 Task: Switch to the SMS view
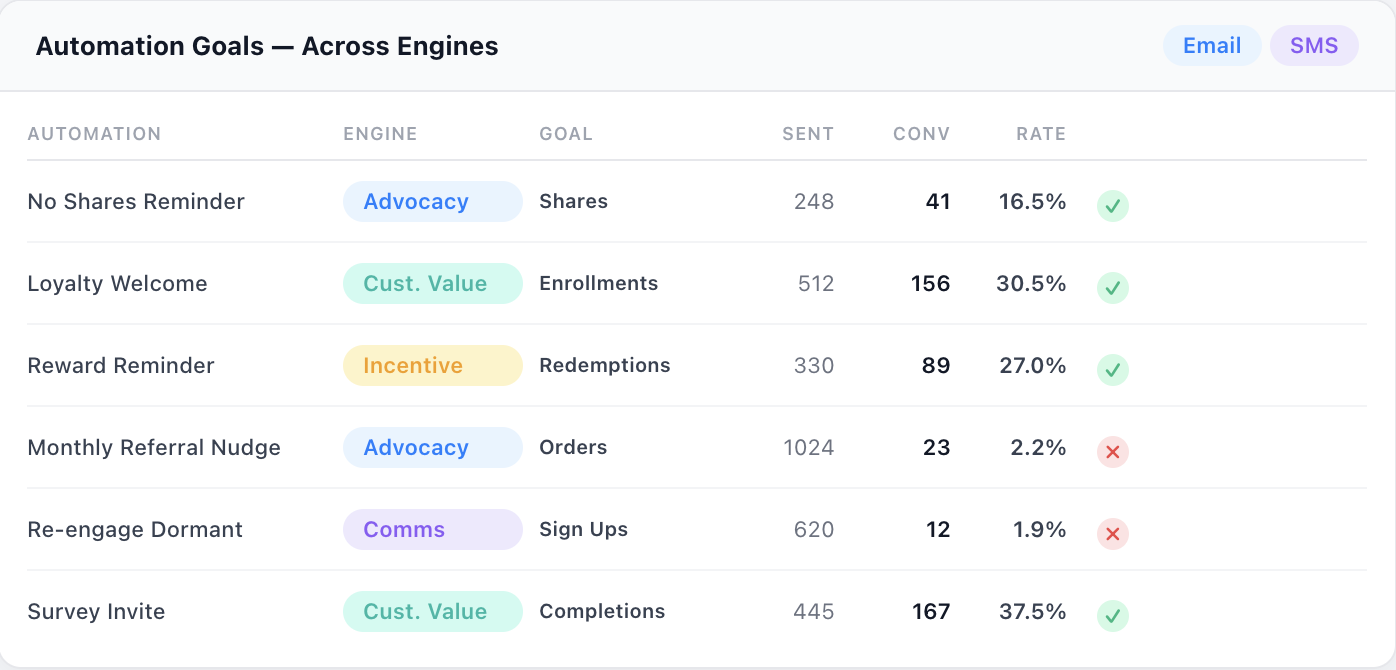coord(1314,45)
